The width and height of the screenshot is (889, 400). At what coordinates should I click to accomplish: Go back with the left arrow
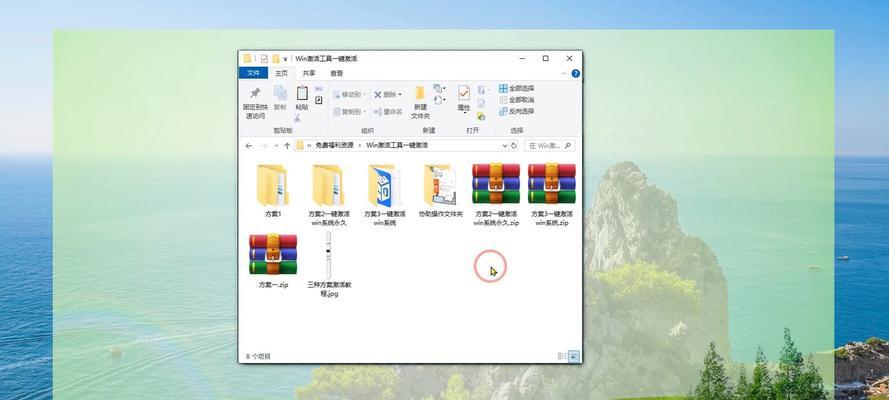(248, 146)
